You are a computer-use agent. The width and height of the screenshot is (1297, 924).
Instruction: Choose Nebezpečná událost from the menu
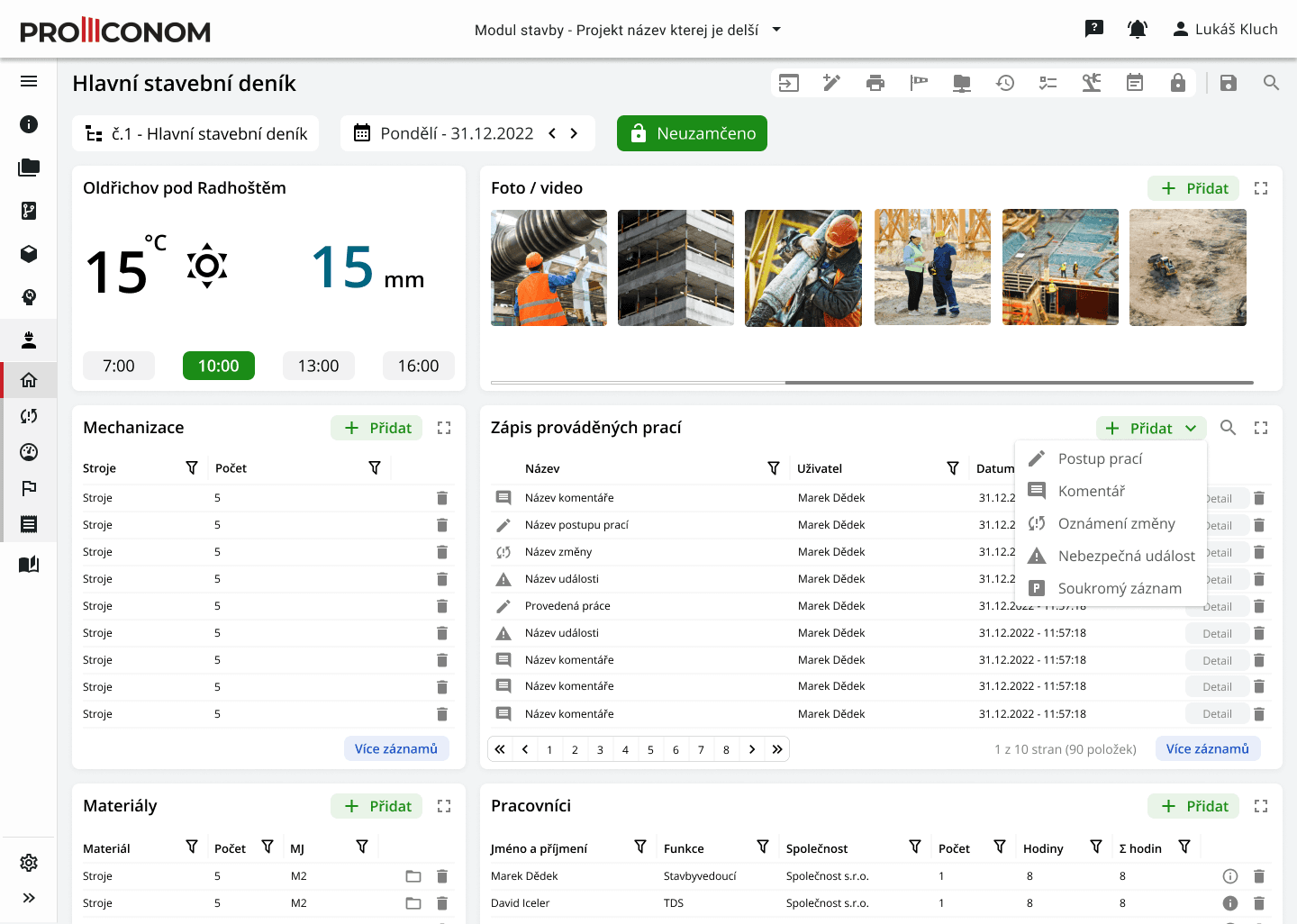coord(1111,556)
